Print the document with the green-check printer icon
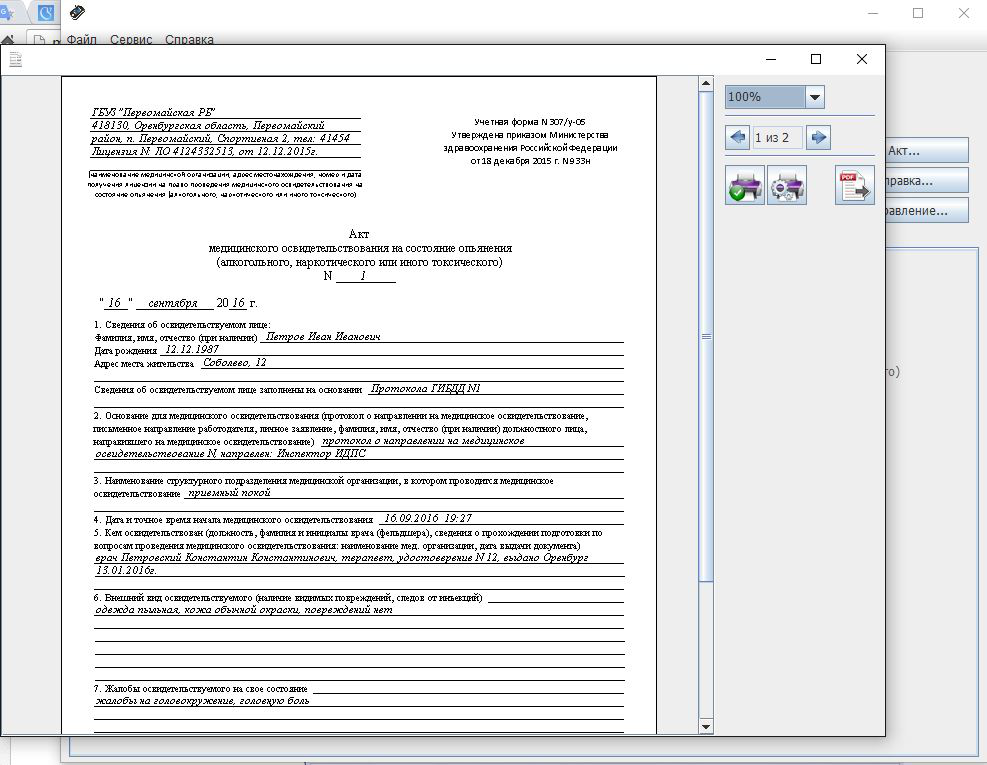Image resolution: width=987 pixels, height=765 pixels. pyautogui.click(x=744, y=186)
